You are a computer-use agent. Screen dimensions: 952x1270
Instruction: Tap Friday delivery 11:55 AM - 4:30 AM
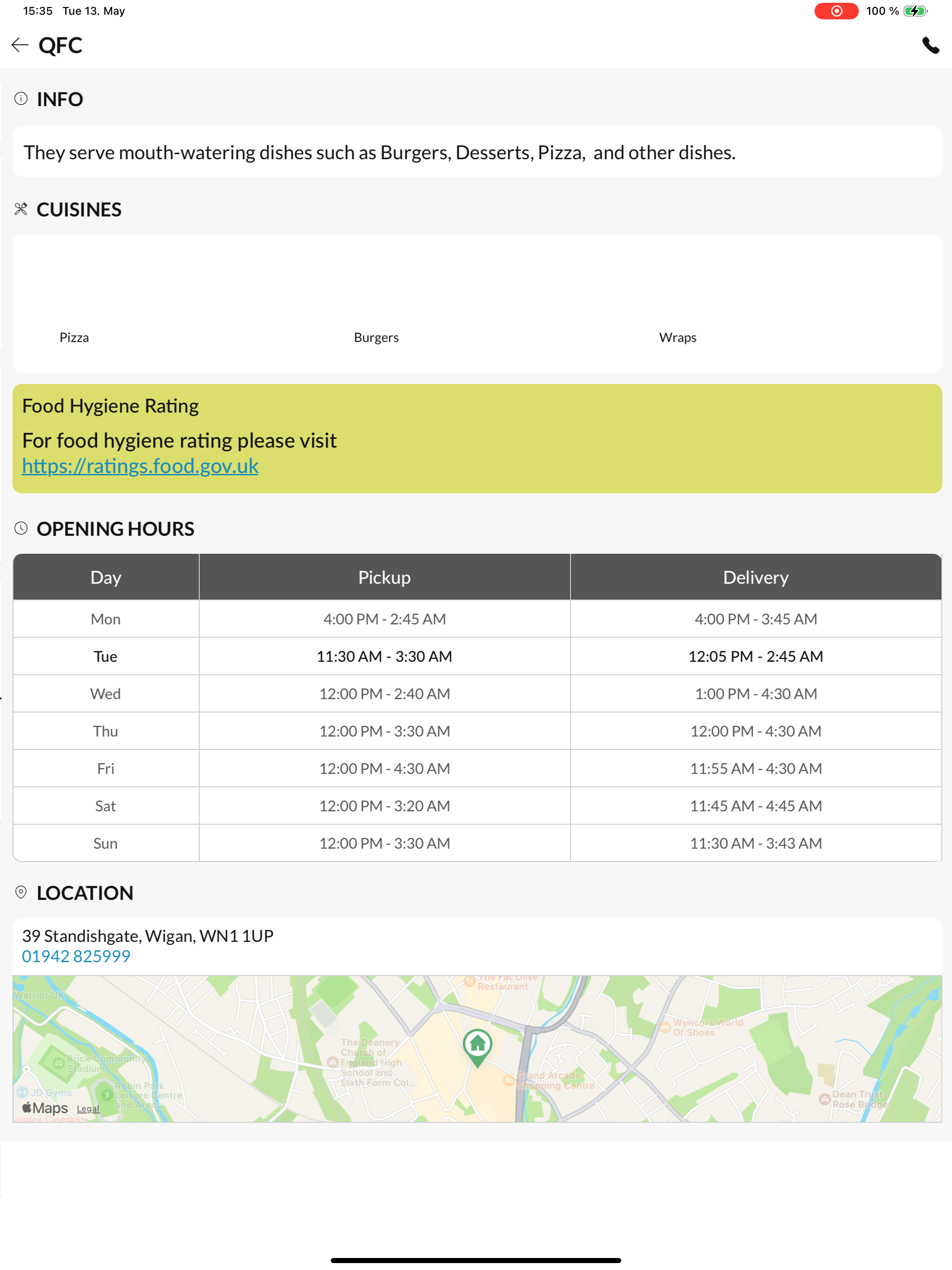coord(756,768)
